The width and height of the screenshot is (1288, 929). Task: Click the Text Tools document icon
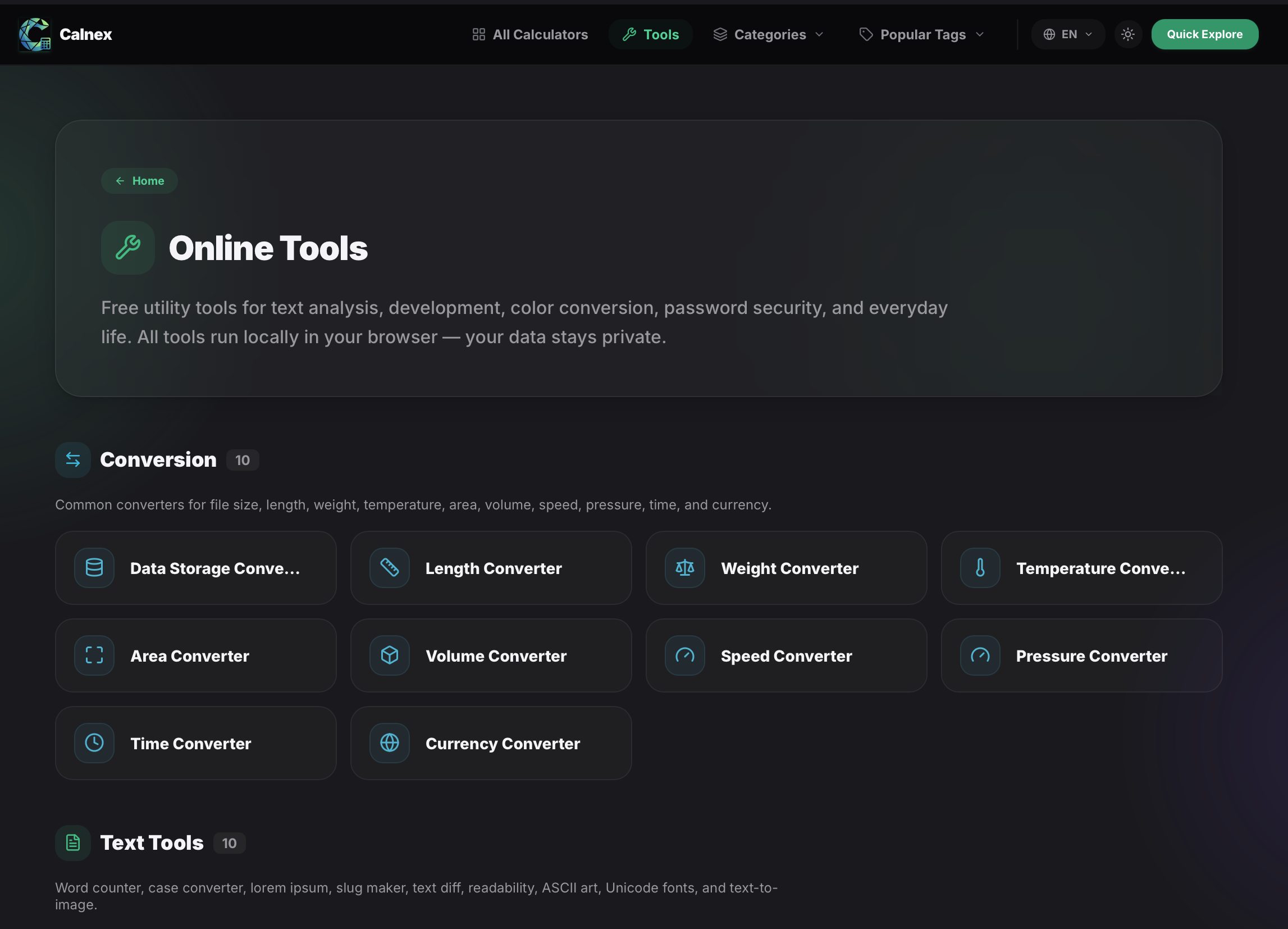[x=72, y=843]
